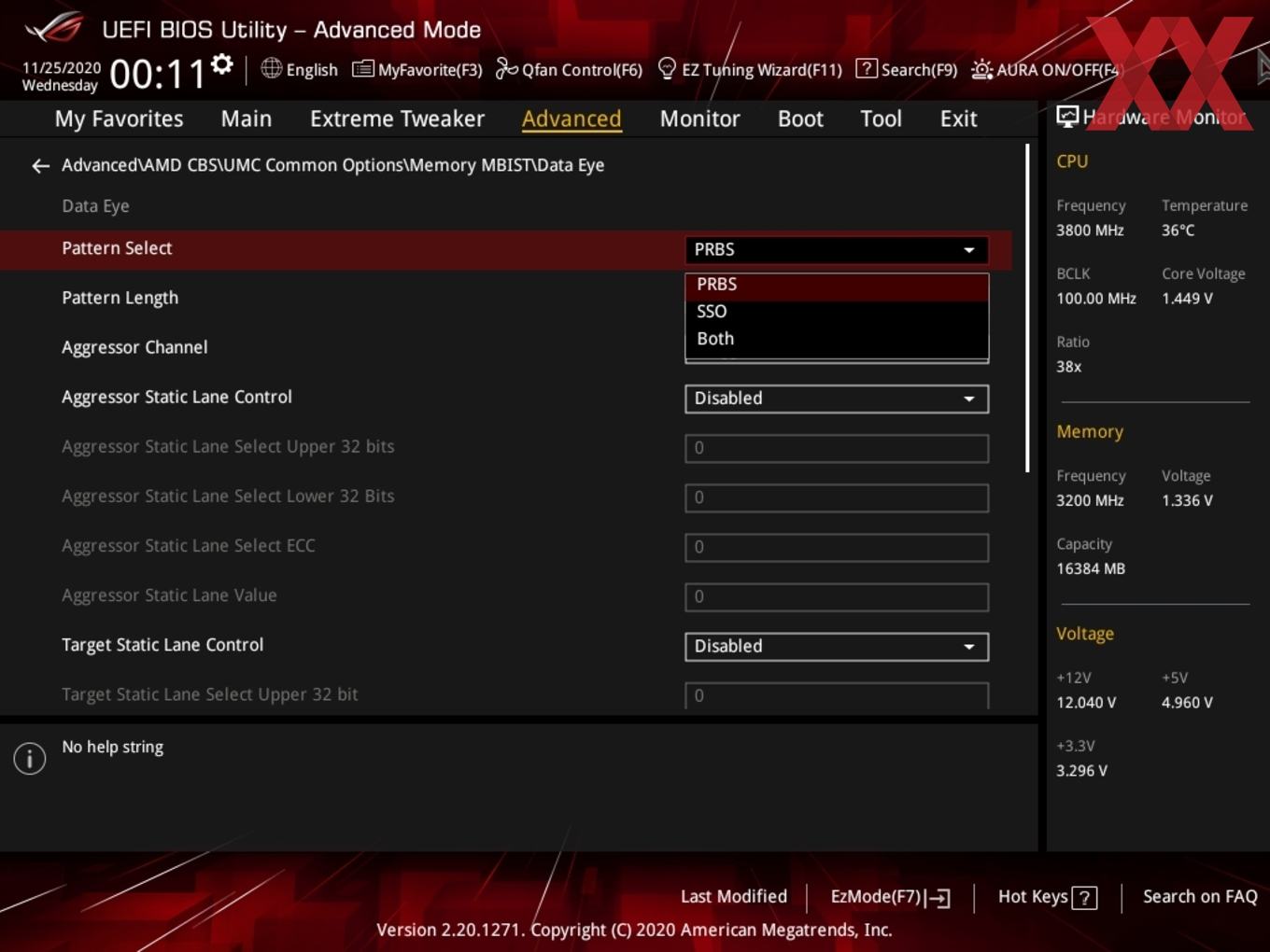Click the EzMode exit arrow icon
This screenshot has height=952, width=1270.
tap(938, 898)
